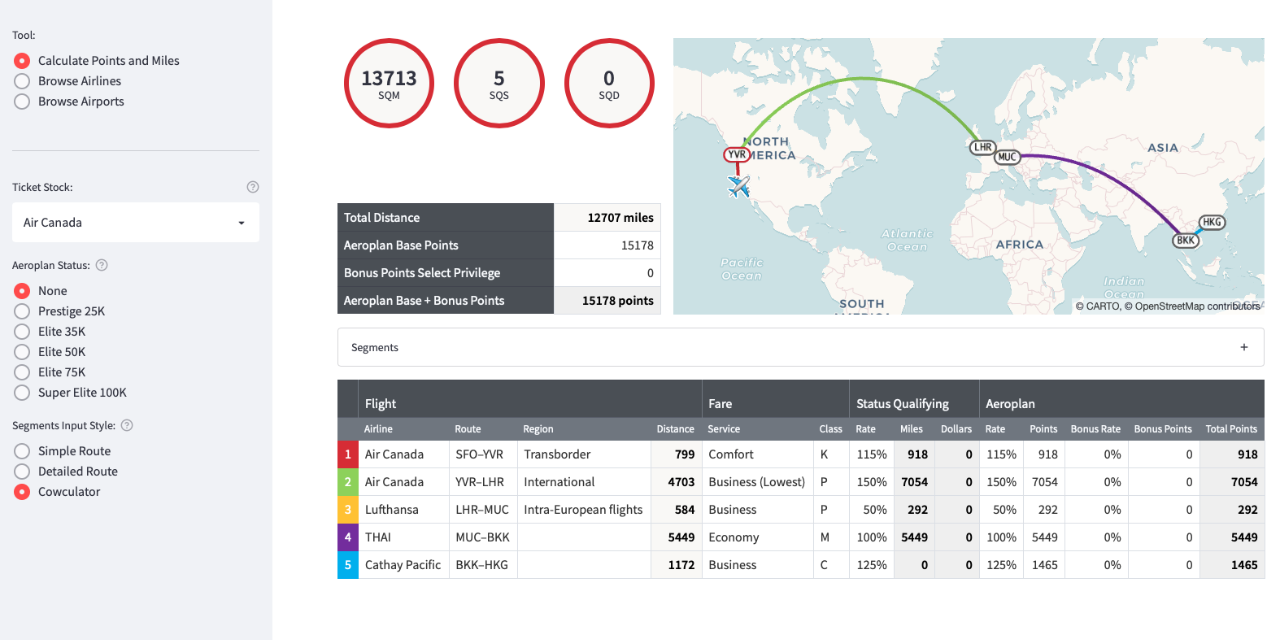Click the help icon beside Ticket Stock

(x=252, y=186)
